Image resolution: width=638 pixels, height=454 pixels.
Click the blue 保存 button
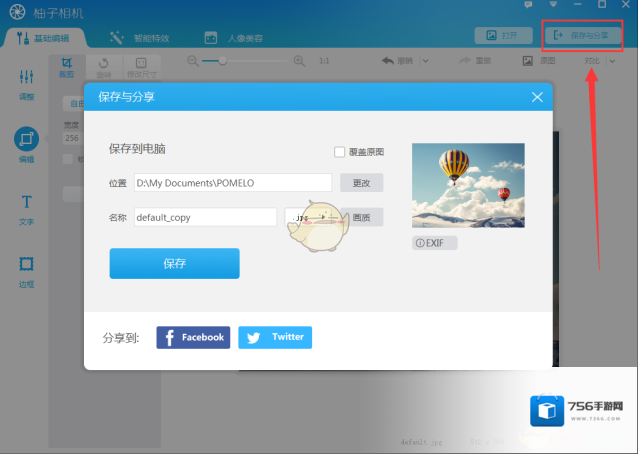(x=174, y=263)
